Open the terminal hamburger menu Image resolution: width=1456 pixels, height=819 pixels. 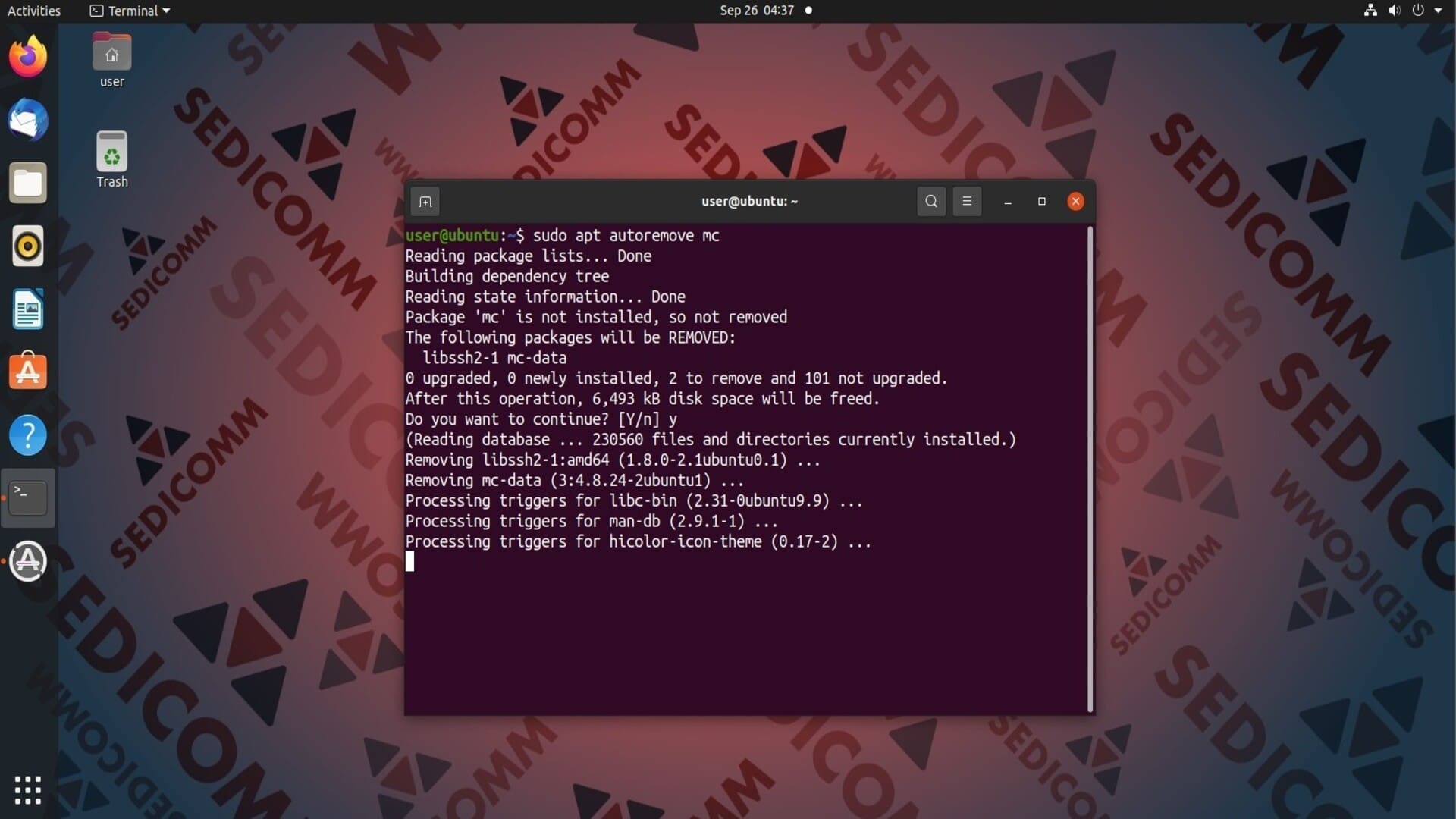tap(967, 201)
